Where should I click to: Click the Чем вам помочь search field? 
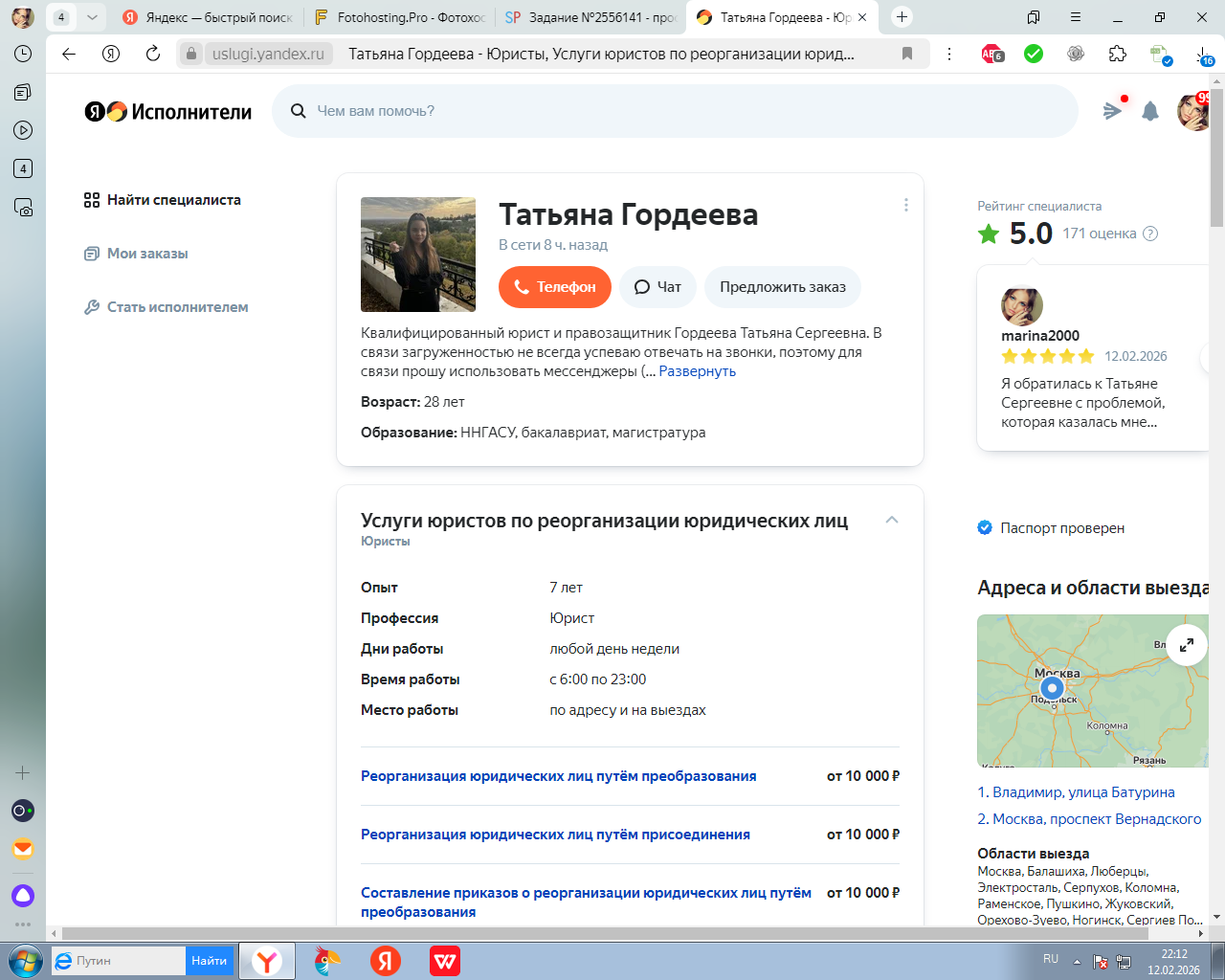(675, 111)
